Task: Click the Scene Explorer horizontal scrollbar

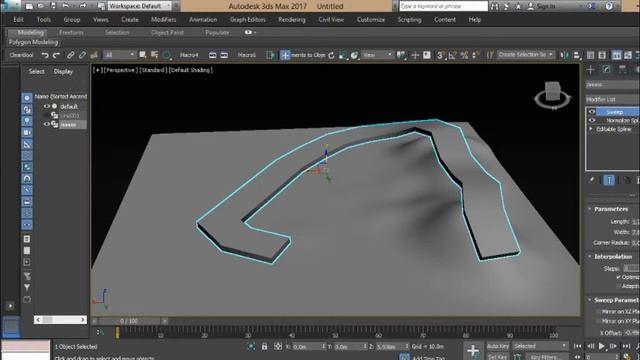Action: coord(60,320)
